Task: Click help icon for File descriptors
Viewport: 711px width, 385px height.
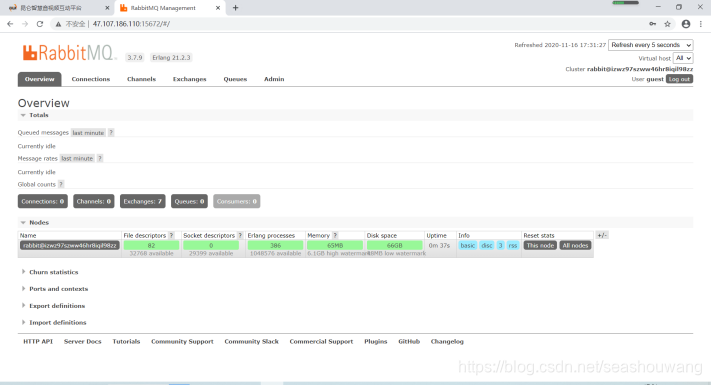Action: pyautogui.click(x=171, y=235)
